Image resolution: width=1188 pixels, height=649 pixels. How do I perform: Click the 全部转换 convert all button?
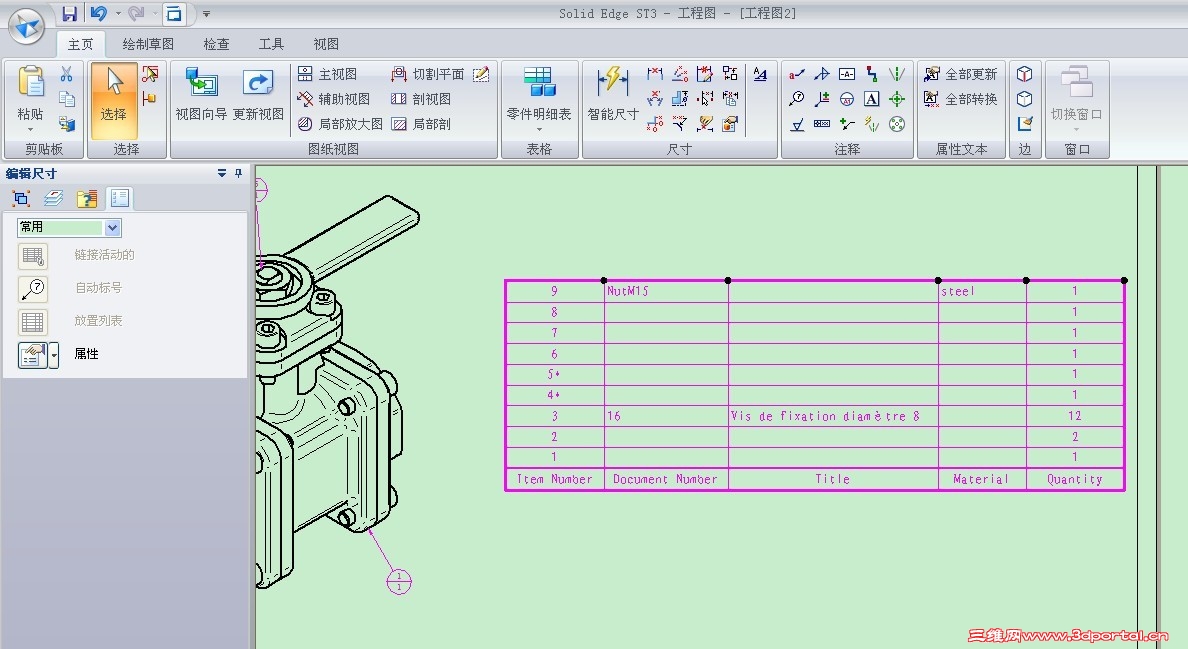961,99
